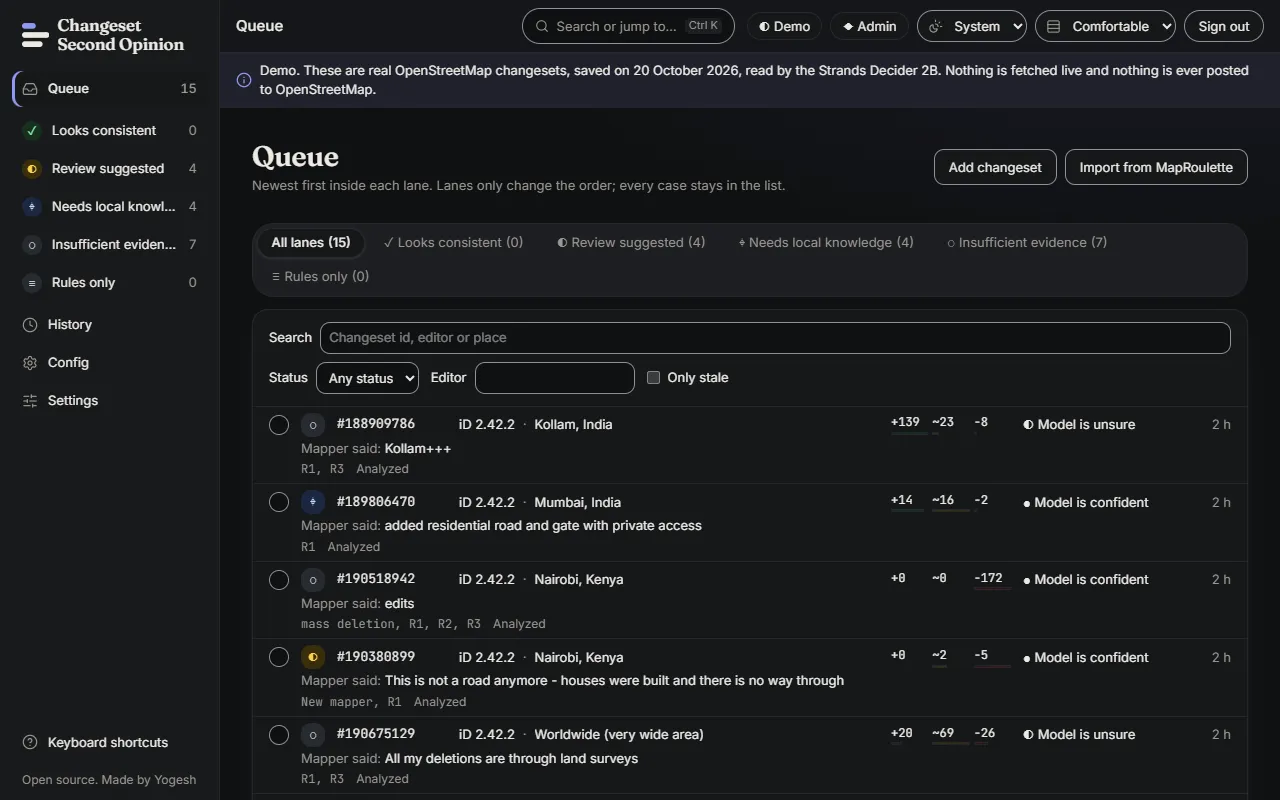Open the System theme dropdown

click(x=972, y=27)
